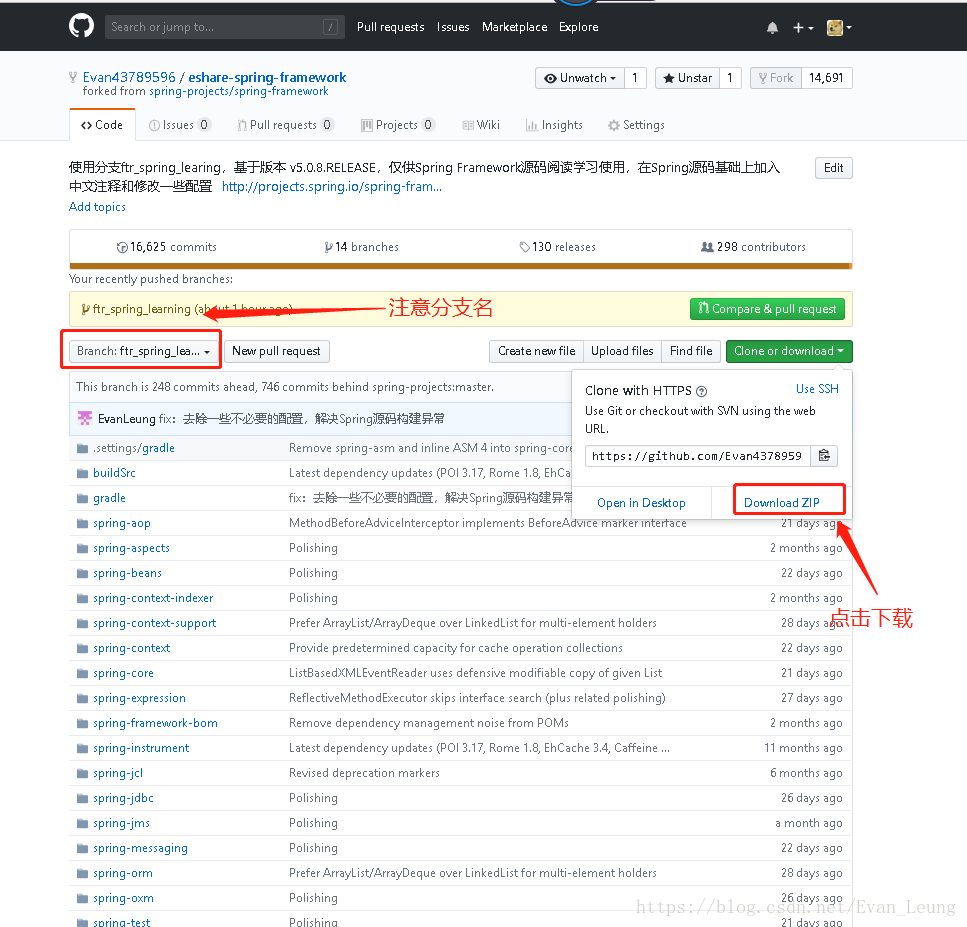Click the spring-messaging folder icon
967x927 pixels.
pos(82,849)
